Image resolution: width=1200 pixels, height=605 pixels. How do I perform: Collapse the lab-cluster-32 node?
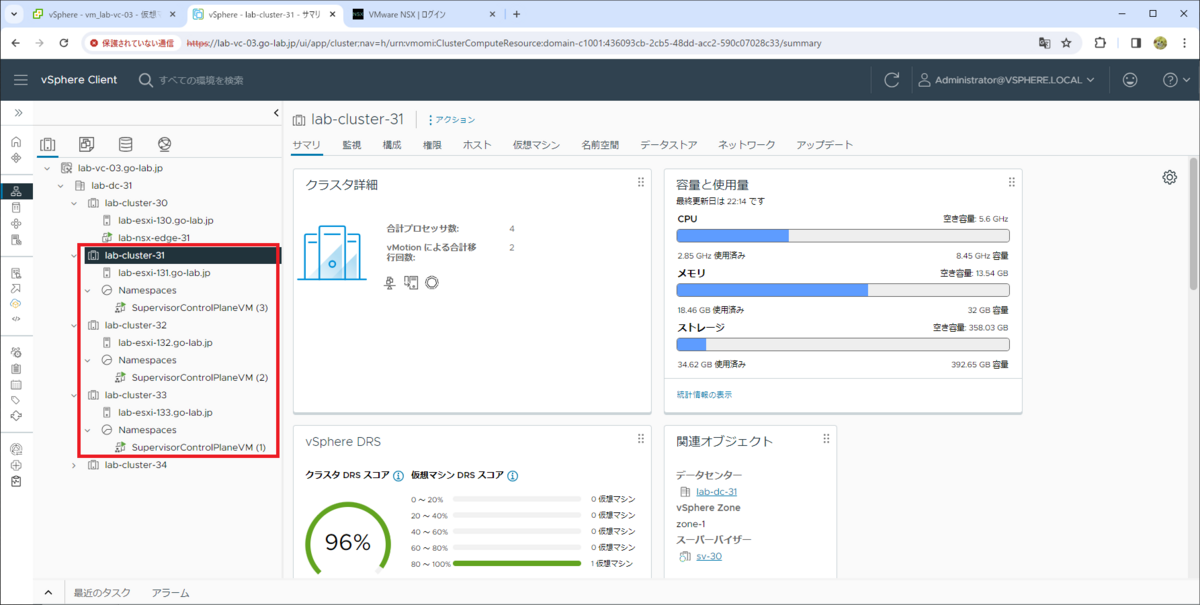(74, 325)
